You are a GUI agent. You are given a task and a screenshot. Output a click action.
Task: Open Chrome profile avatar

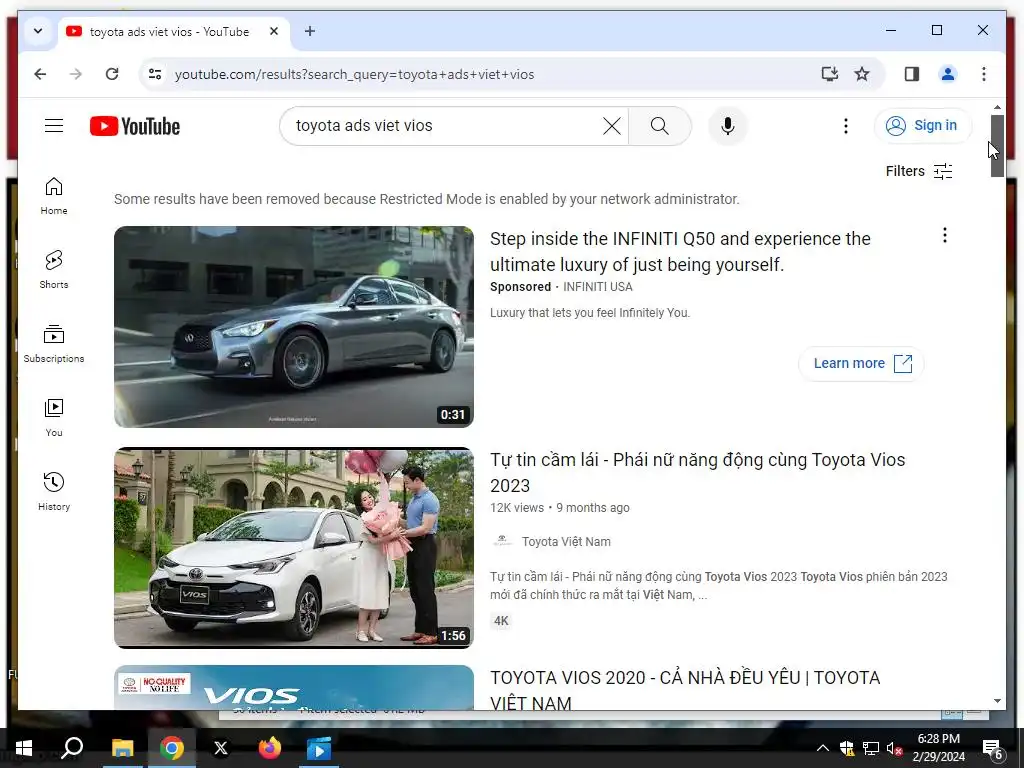pyautogui.click(x=948, y=74)
